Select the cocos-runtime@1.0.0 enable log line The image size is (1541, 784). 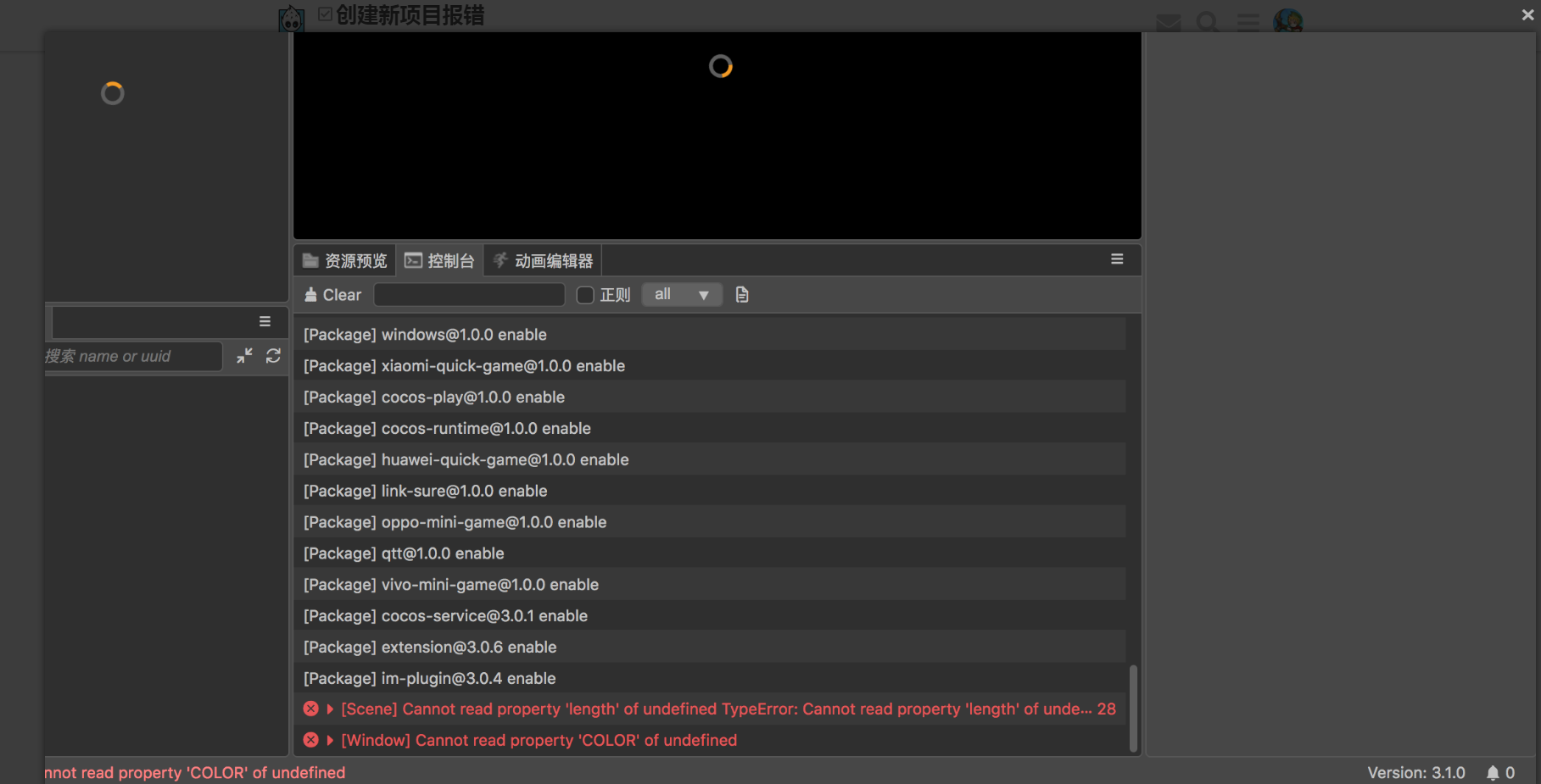(x=710, y=429)
